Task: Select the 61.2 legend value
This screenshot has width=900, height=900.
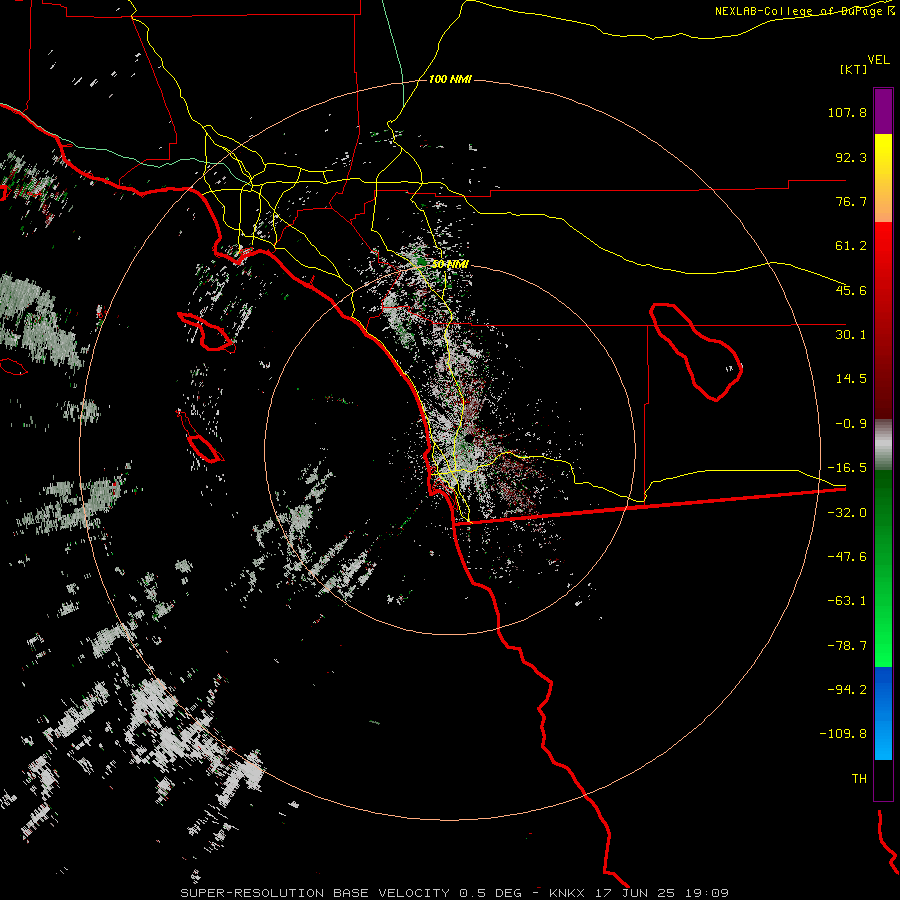Action: click(x=851, y=246)
